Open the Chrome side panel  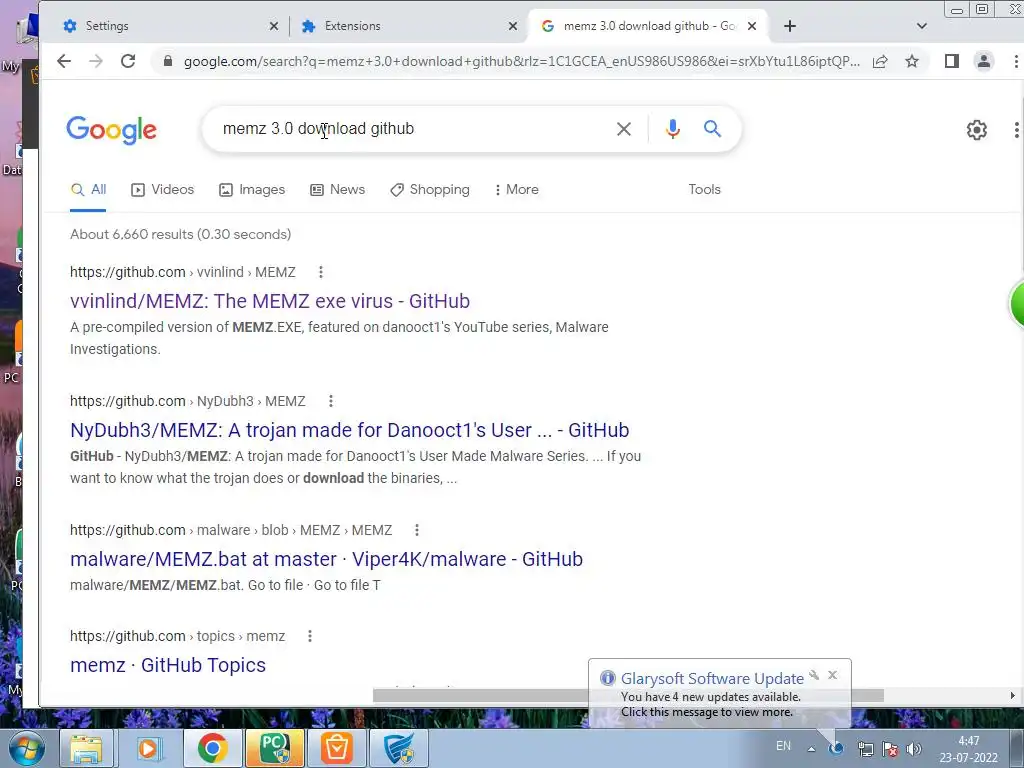click(952, 61)
